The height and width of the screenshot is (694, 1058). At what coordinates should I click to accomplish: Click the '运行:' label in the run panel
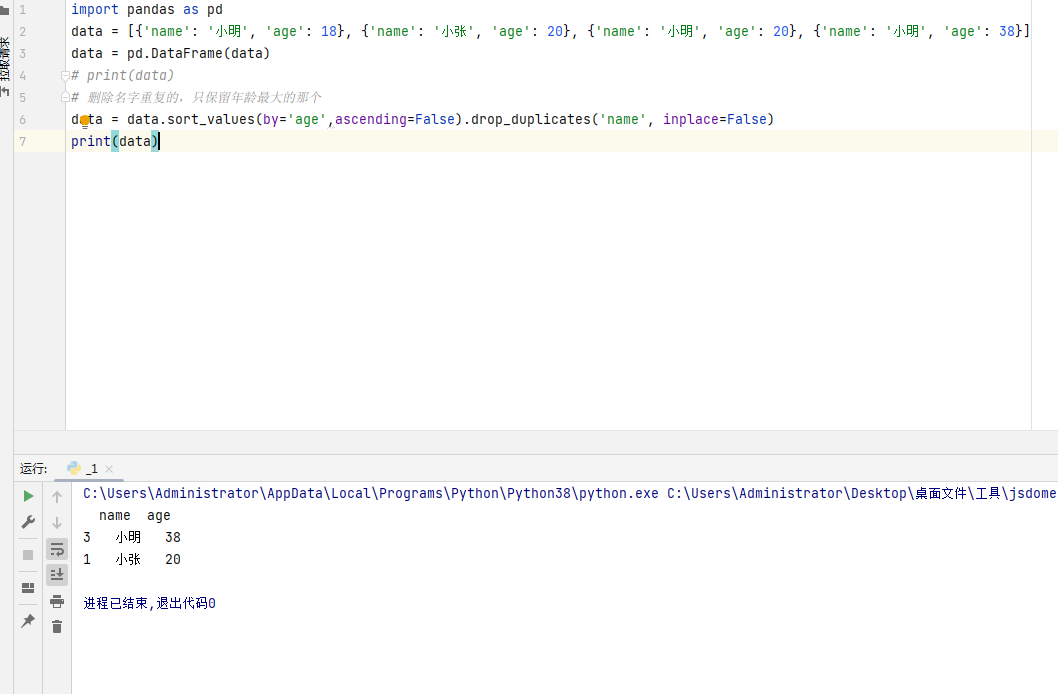pos(34,469)
